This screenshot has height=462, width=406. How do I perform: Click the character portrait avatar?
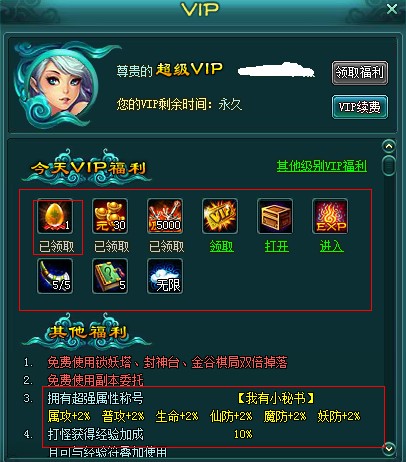pos(62,85)
